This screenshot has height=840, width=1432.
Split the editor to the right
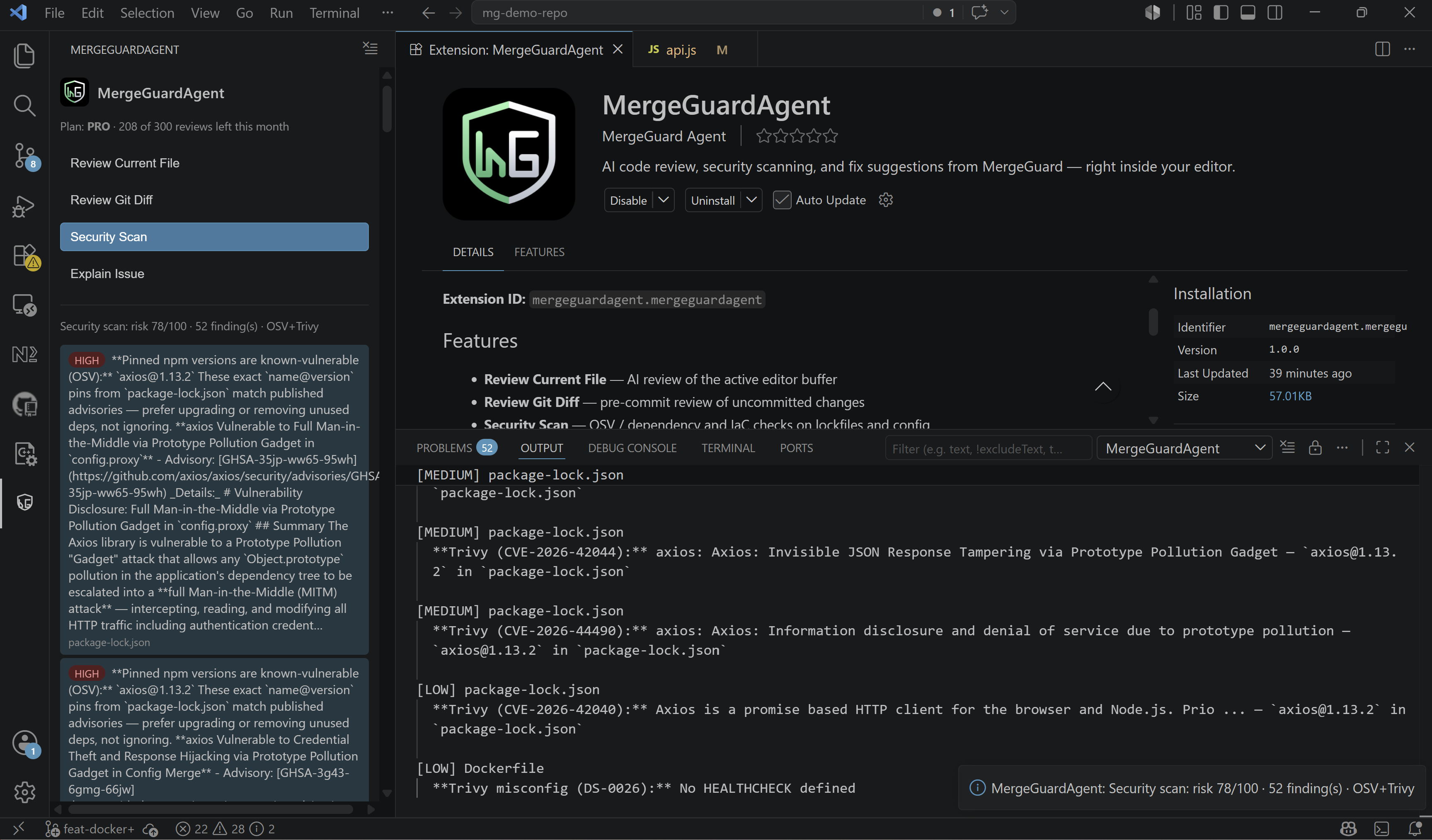pos(1383,49)
